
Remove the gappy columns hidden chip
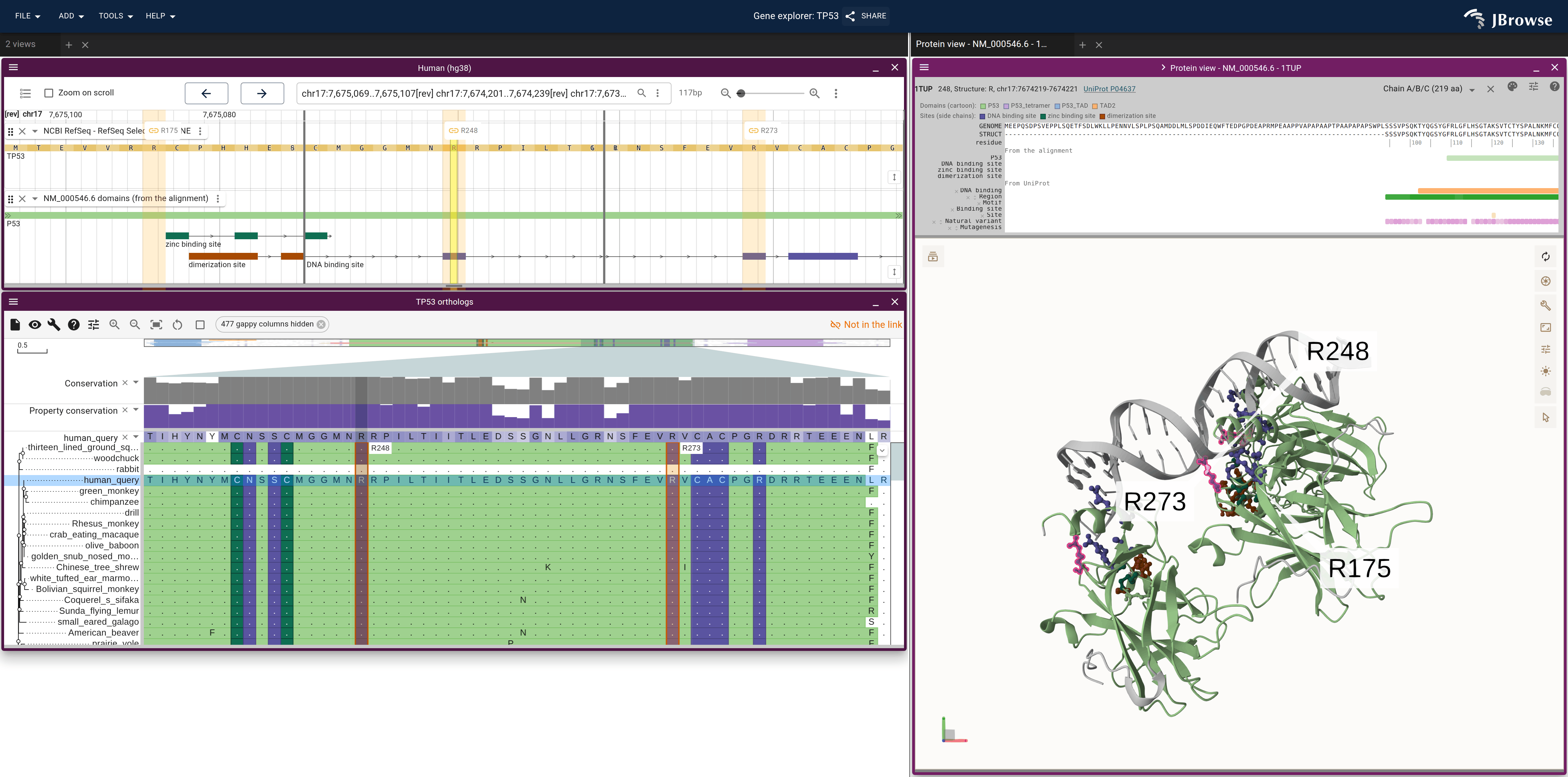point(321,324)
